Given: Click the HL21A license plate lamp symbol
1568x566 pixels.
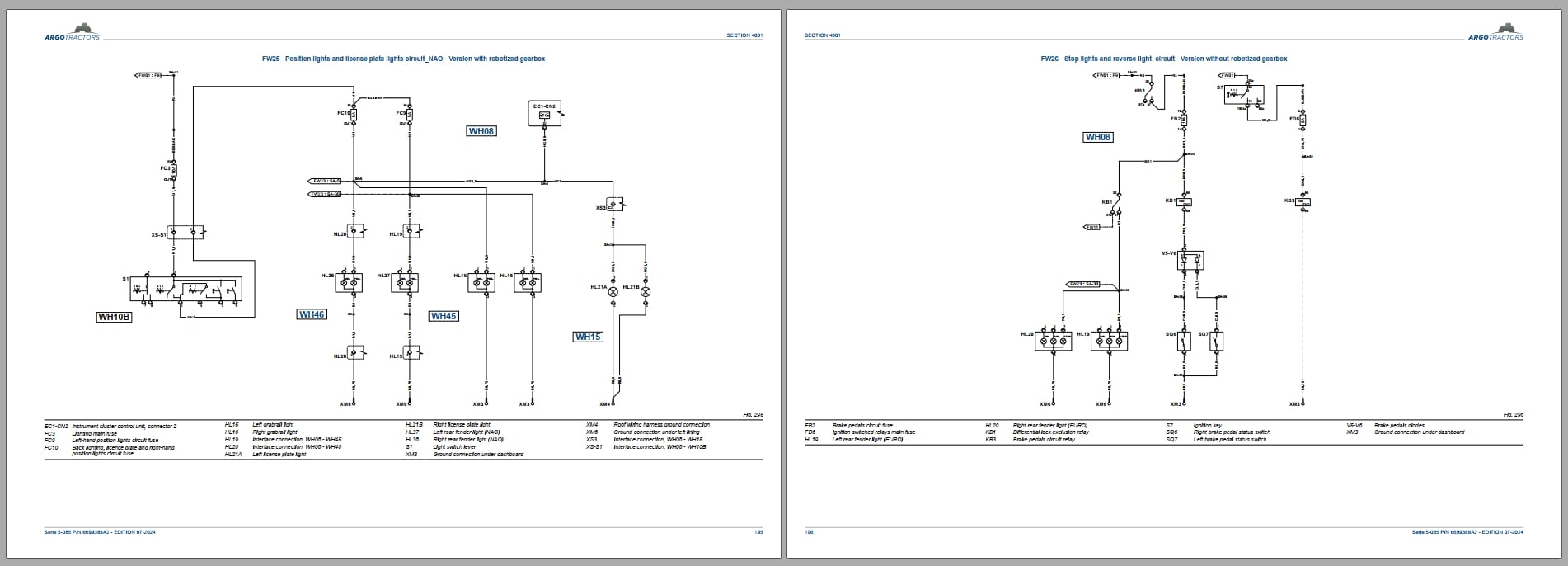Looking at the screenshot, I should click(x=613, y=292).
